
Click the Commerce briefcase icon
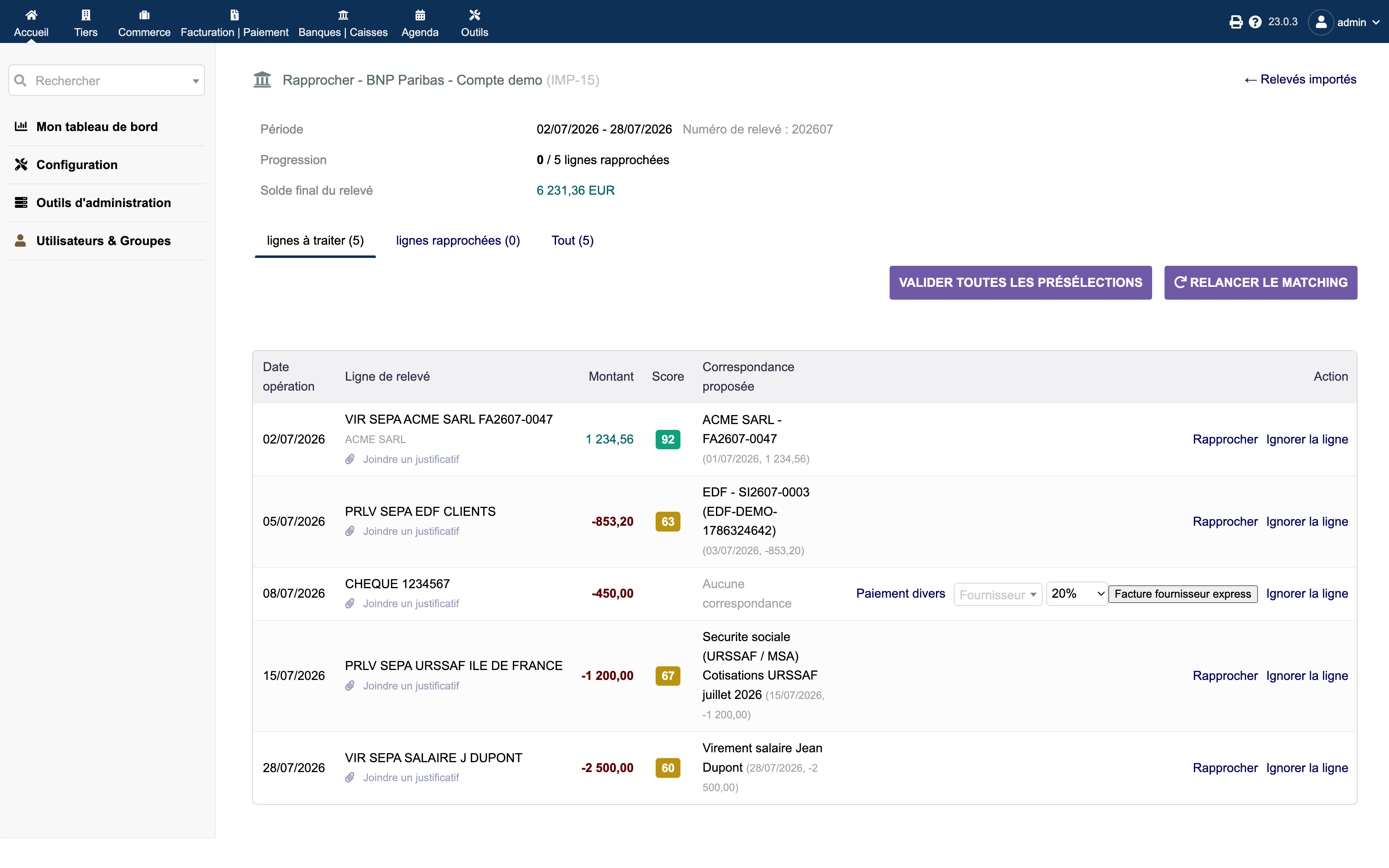tap(144, 16)
